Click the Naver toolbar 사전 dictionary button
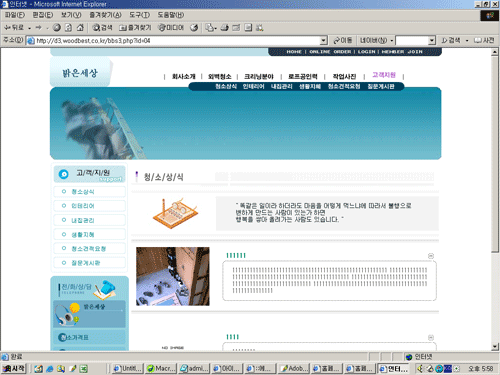This screenshot has width=500, height=375. click(484, 40)
